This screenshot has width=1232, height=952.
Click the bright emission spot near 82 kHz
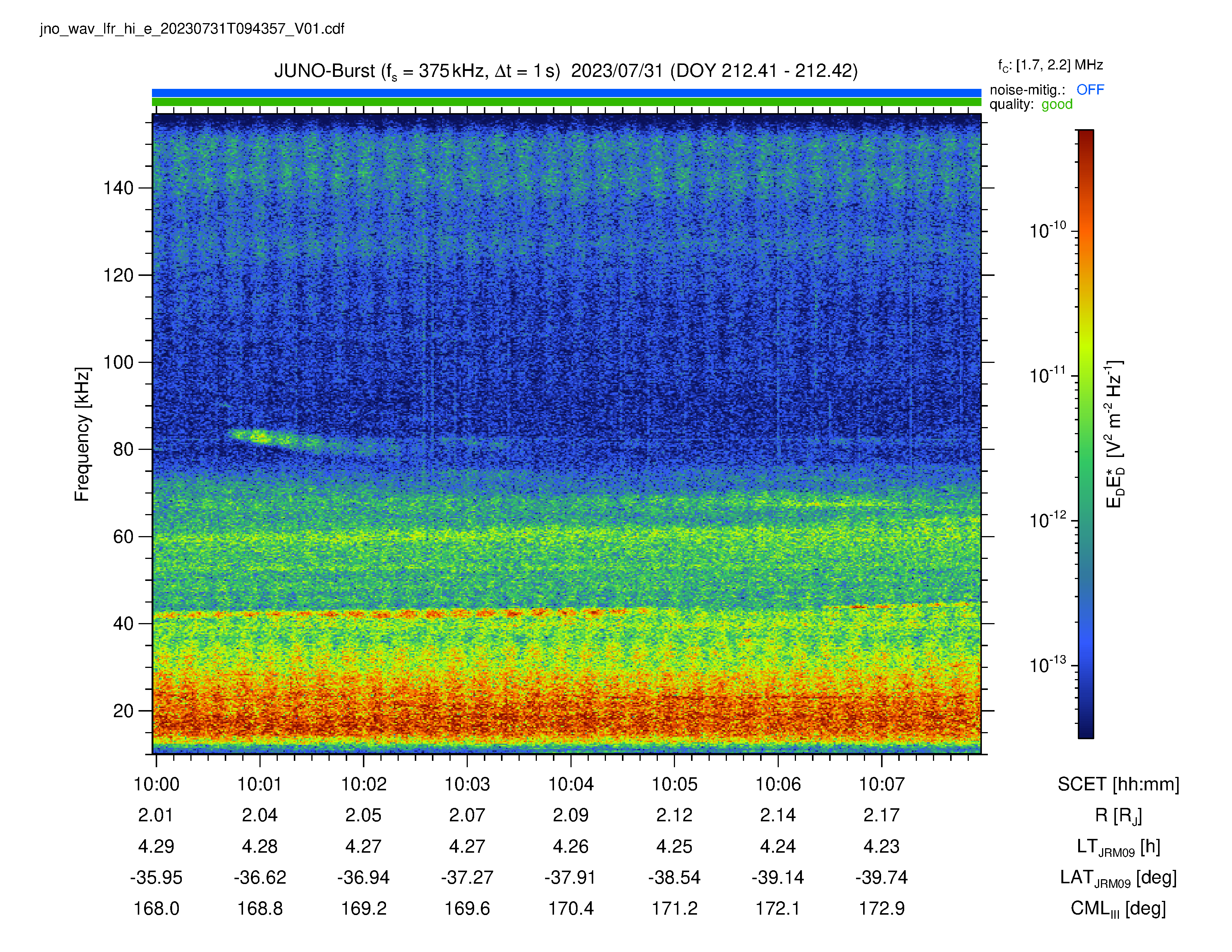(261, 436)
